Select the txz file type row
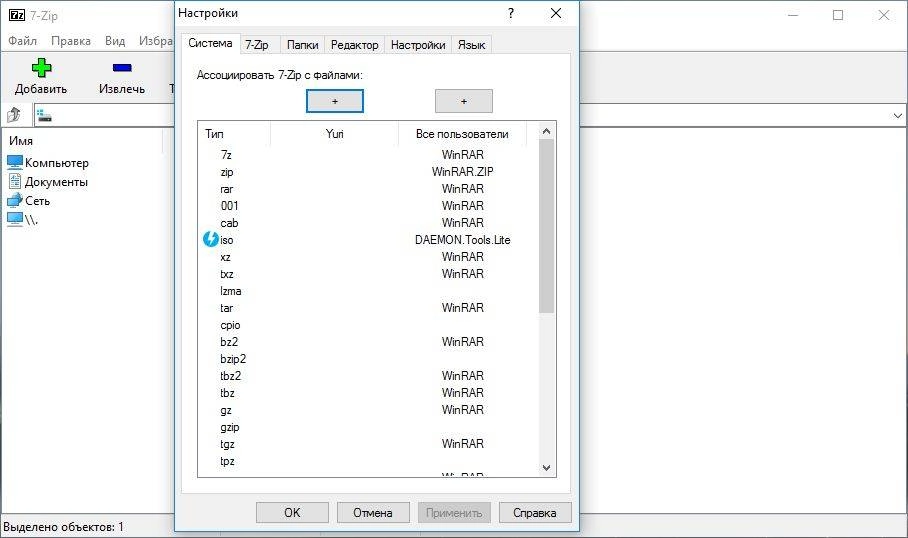The width and height of the screenshot is (908, 538). click(368, 274)
